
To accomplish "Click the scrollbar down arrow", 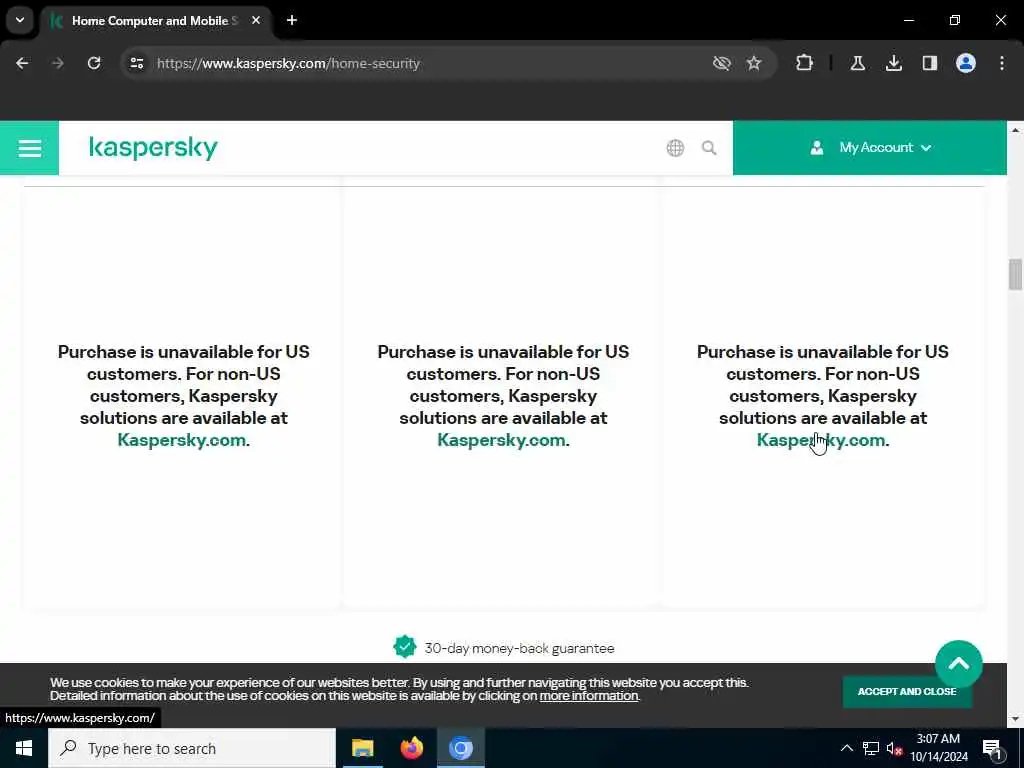I will [x=1014, y=718].
